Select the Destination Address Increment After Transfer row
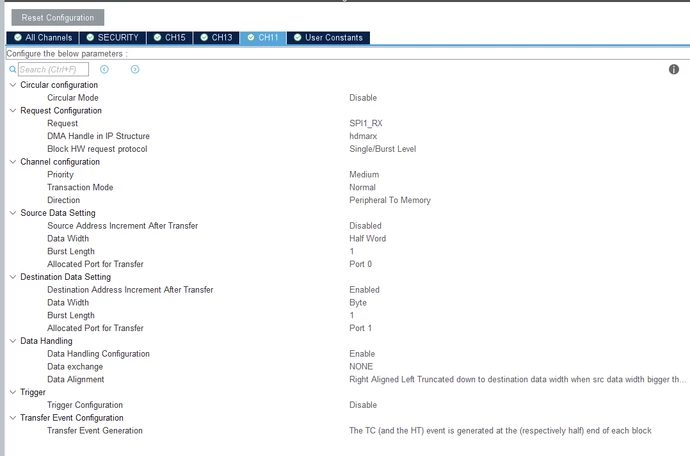Screen dimensions: 690x456 [x=348, y=290]
